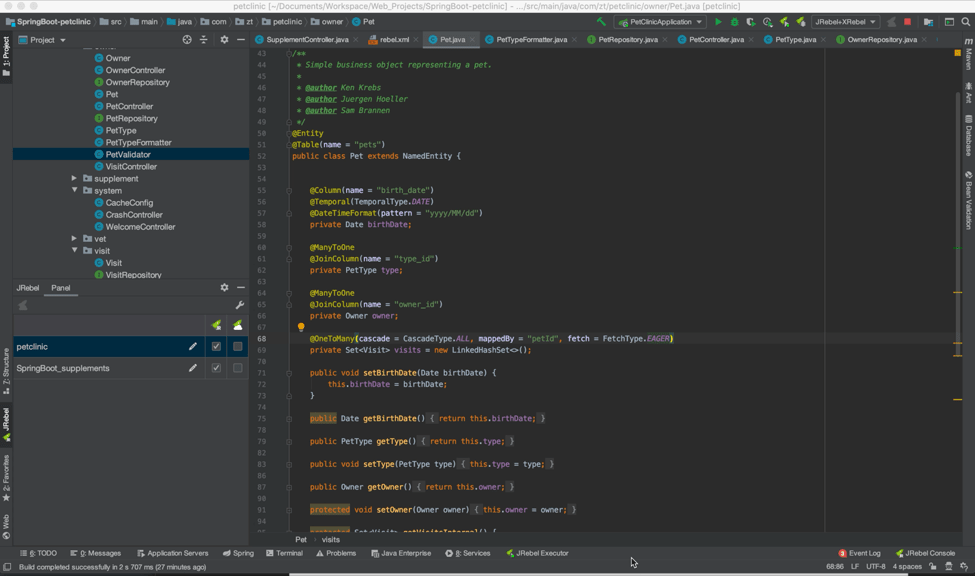This screenshot has width=975, height=576.
Task: Hide the JRebel panel with minus icon
Action: (241, 287)
